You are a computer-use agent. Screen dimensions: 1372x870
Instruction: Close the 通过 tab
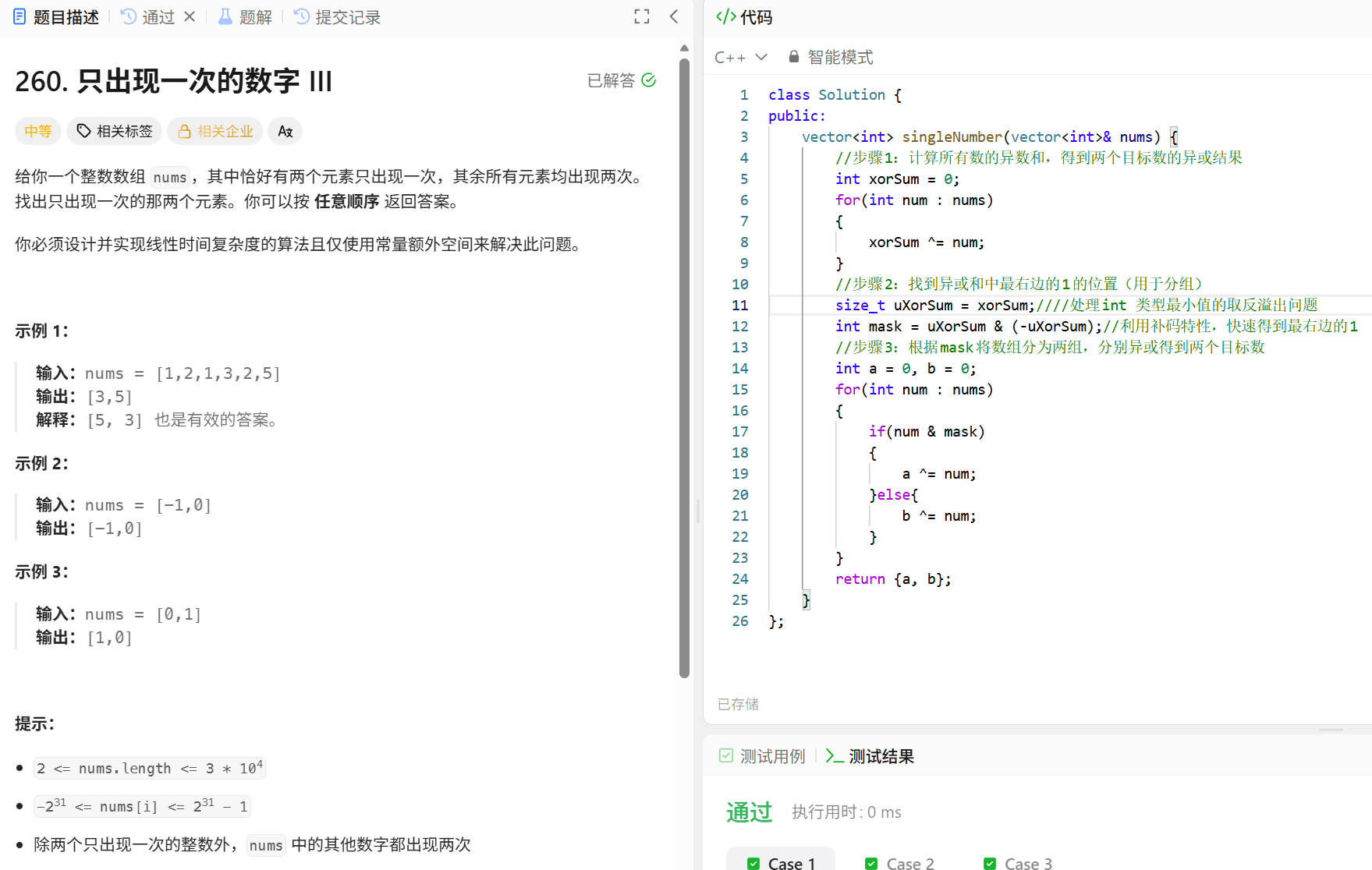[190, 16]
